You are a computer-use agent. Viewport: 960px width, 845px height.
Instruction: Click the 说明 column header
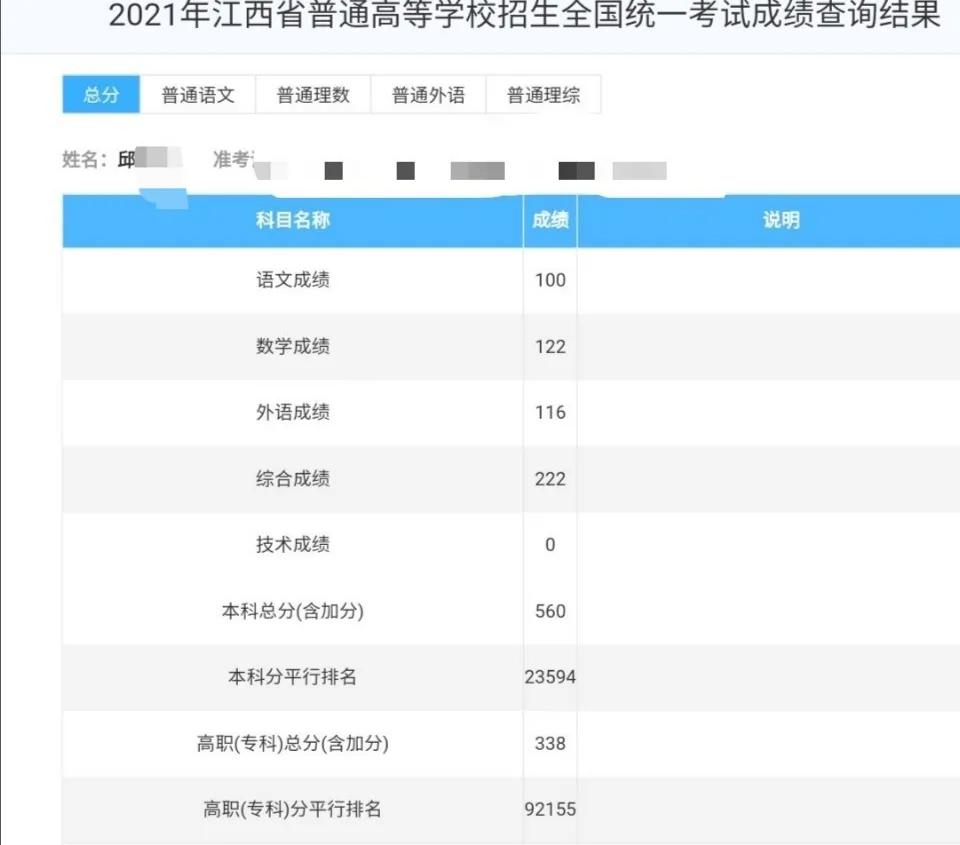click(781, 220)
